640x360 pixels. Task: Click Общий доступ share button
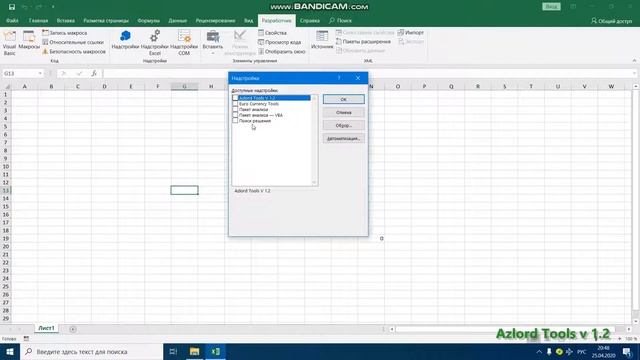(x=611, y=21)
